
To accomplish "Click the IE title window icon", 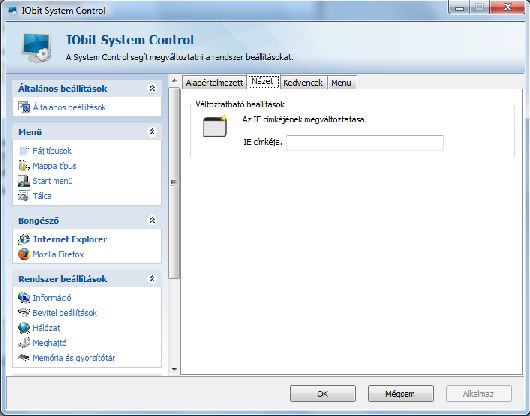I will pos(215,126).
